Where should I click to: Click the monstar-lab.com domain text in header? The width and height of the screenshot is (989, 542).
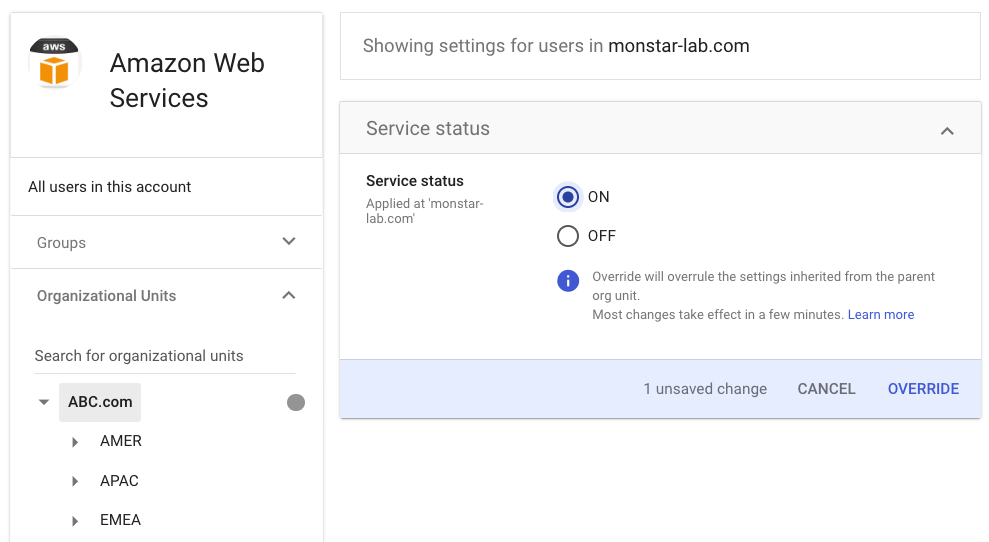click(679, 45)
